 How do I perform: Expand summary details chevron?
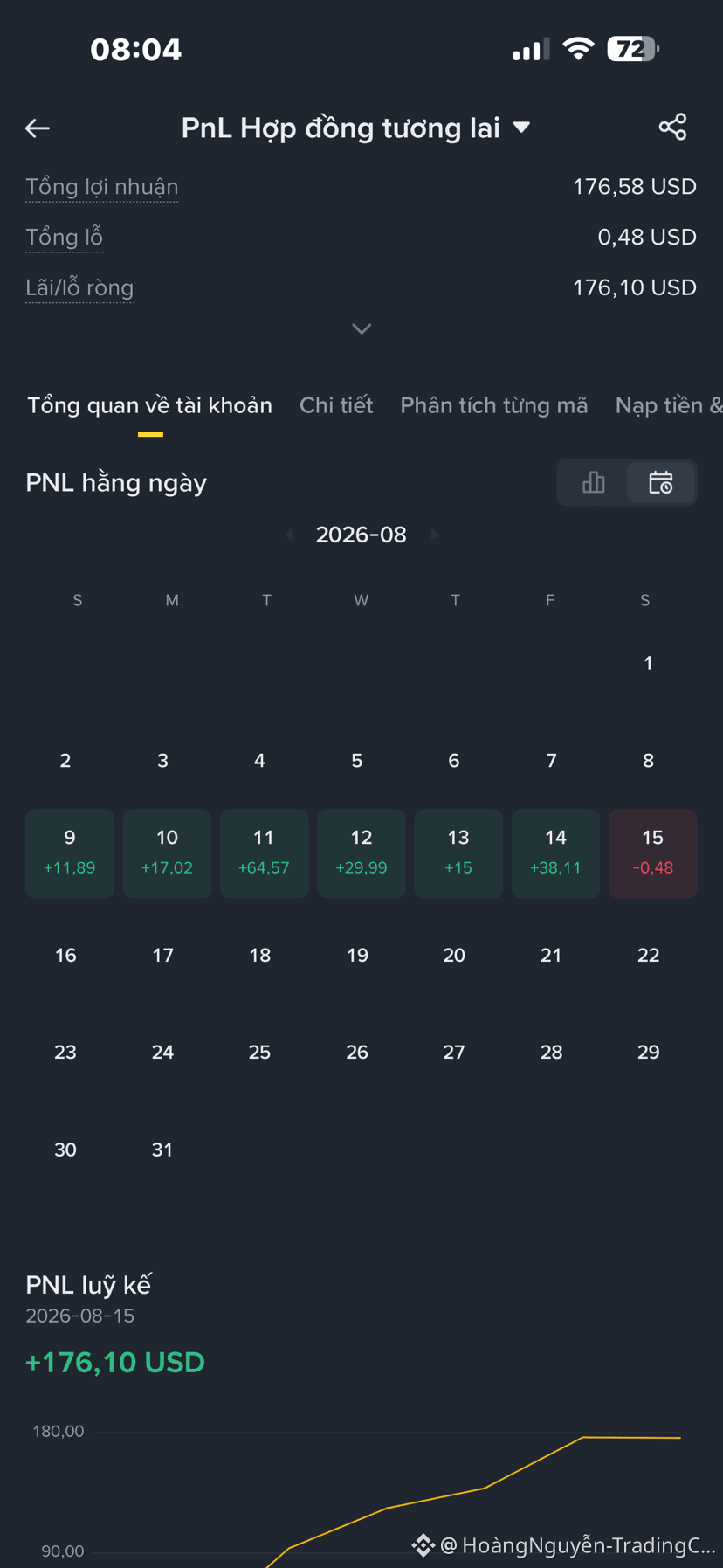click(361, 328)
